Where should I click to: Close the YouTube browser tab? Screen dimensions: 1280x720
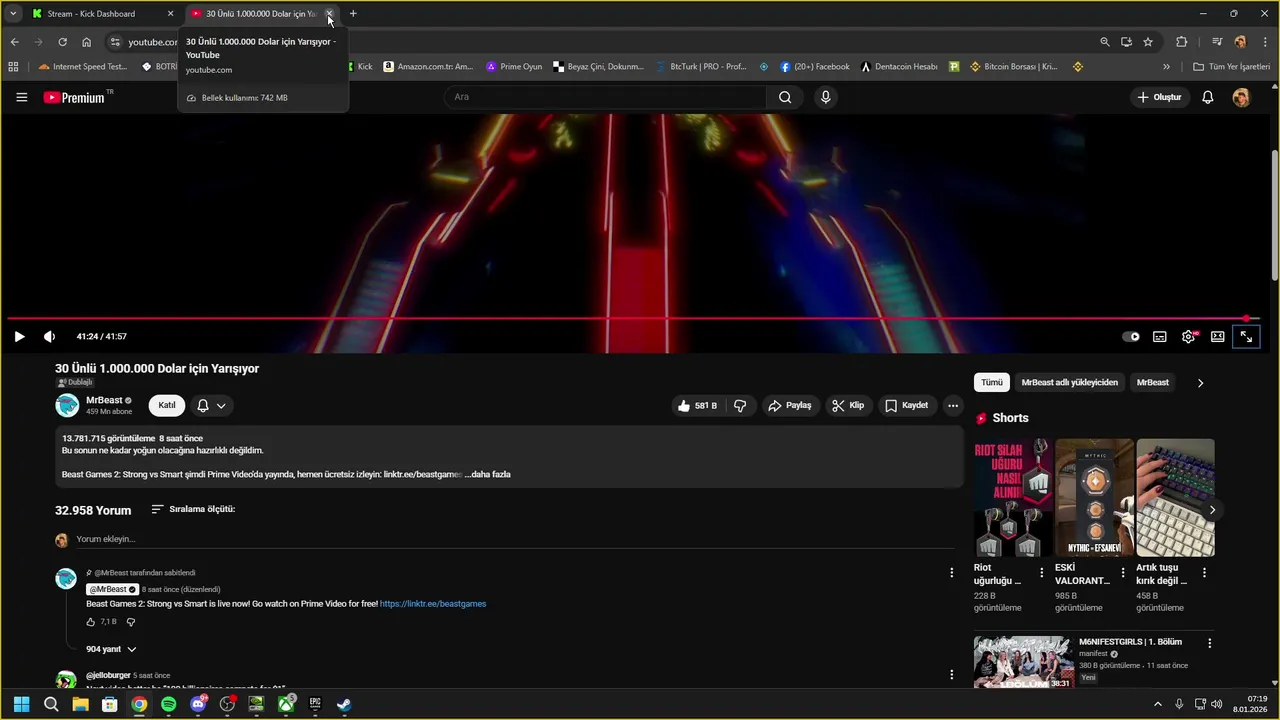point(330,14)
